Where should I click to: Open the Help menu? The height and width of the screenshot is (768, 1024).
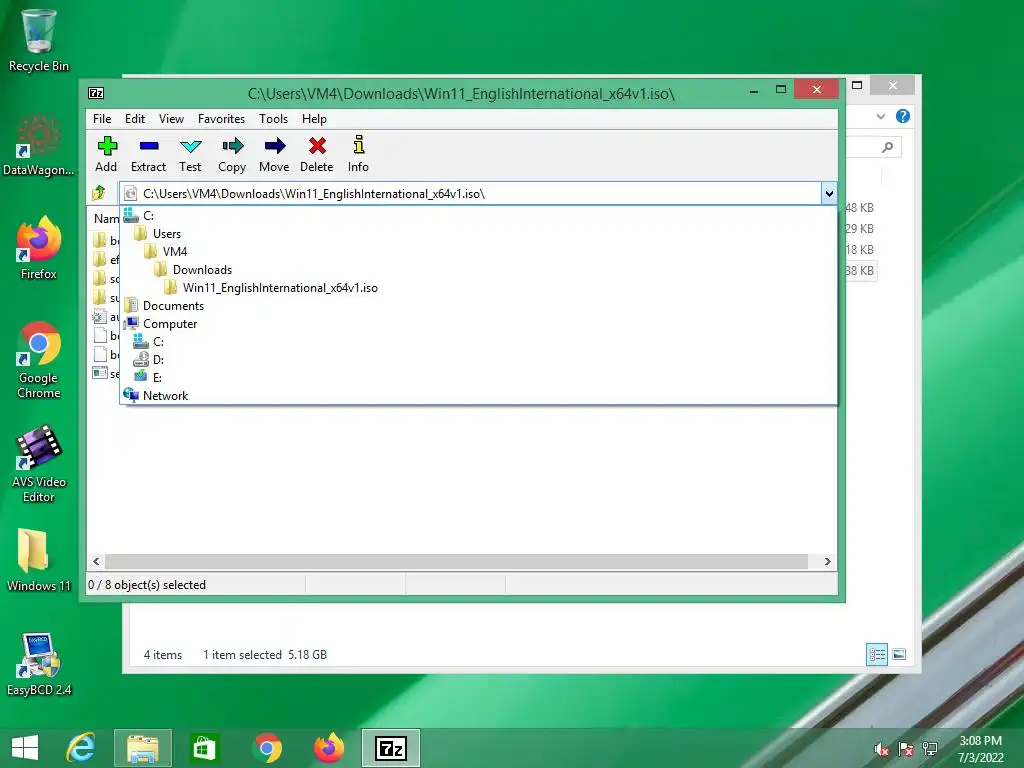pyautogui.click(x=314, y=119)
